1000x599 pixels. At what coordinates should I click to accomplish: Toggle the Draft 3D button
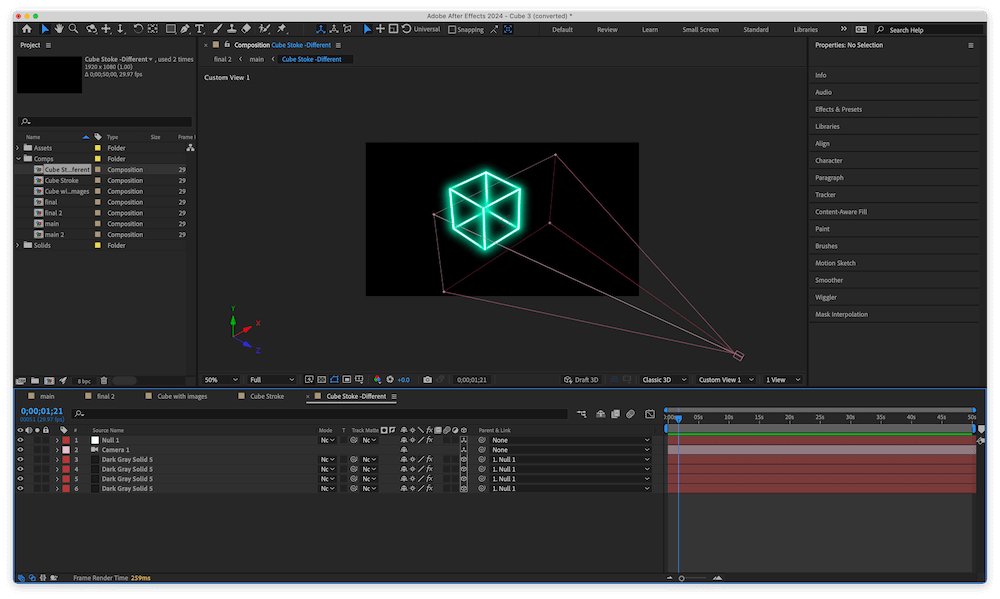pos(581,380)
